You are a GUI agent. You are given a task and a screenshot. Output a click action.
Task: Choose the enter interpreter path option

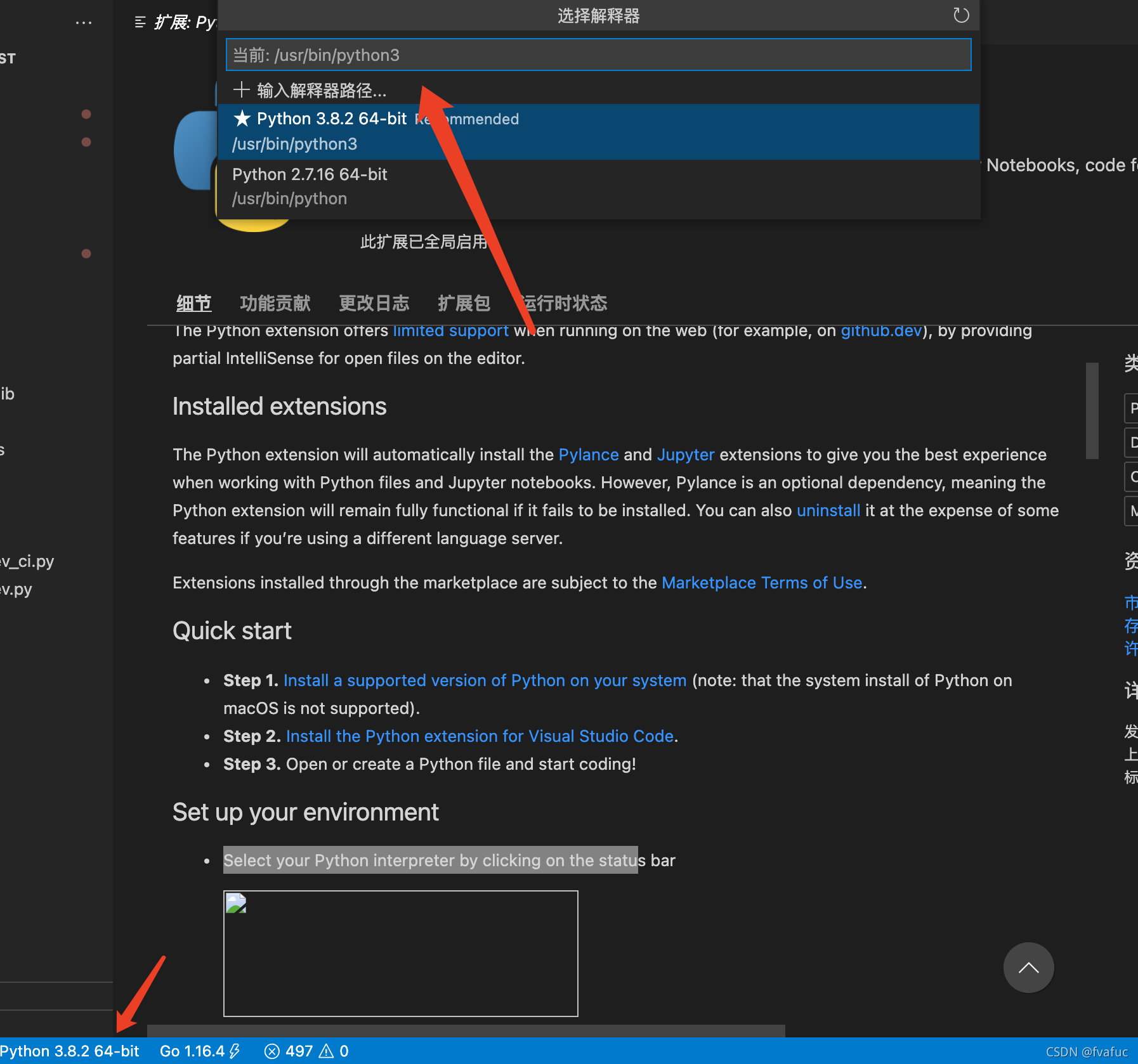click(598, 90)
